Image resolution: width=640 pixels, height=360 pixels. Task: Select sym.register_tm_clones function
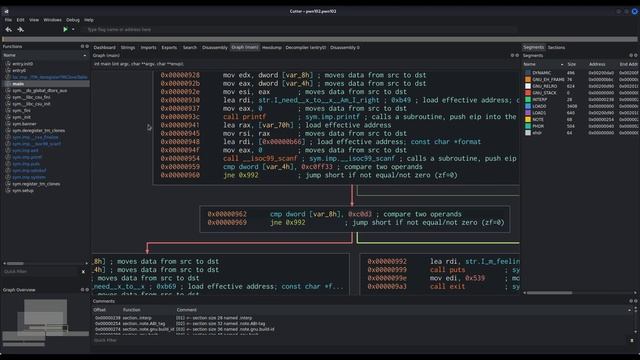(36, 184)
